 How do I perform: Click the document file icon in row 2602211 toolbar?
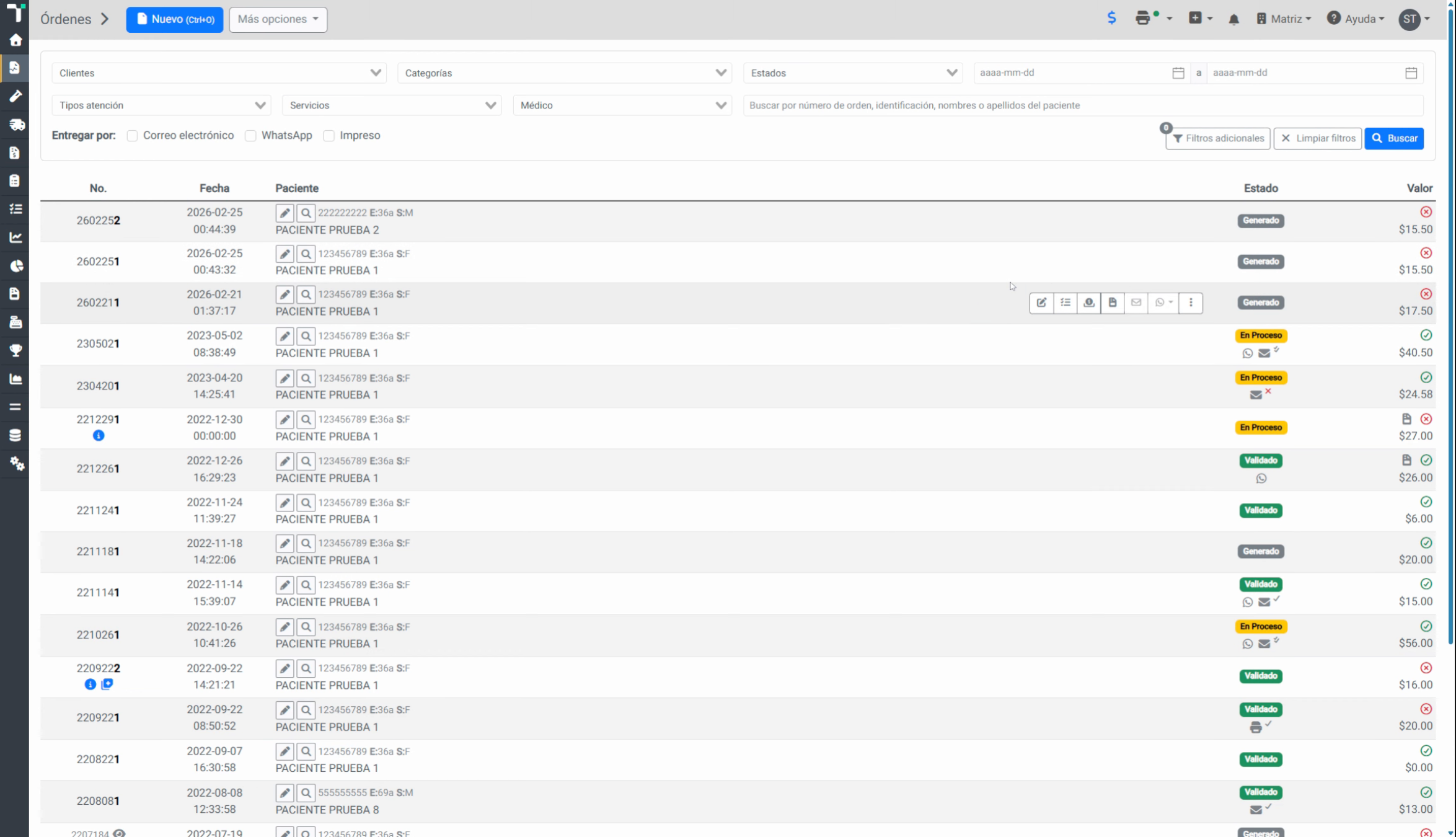coord(1112,303)
